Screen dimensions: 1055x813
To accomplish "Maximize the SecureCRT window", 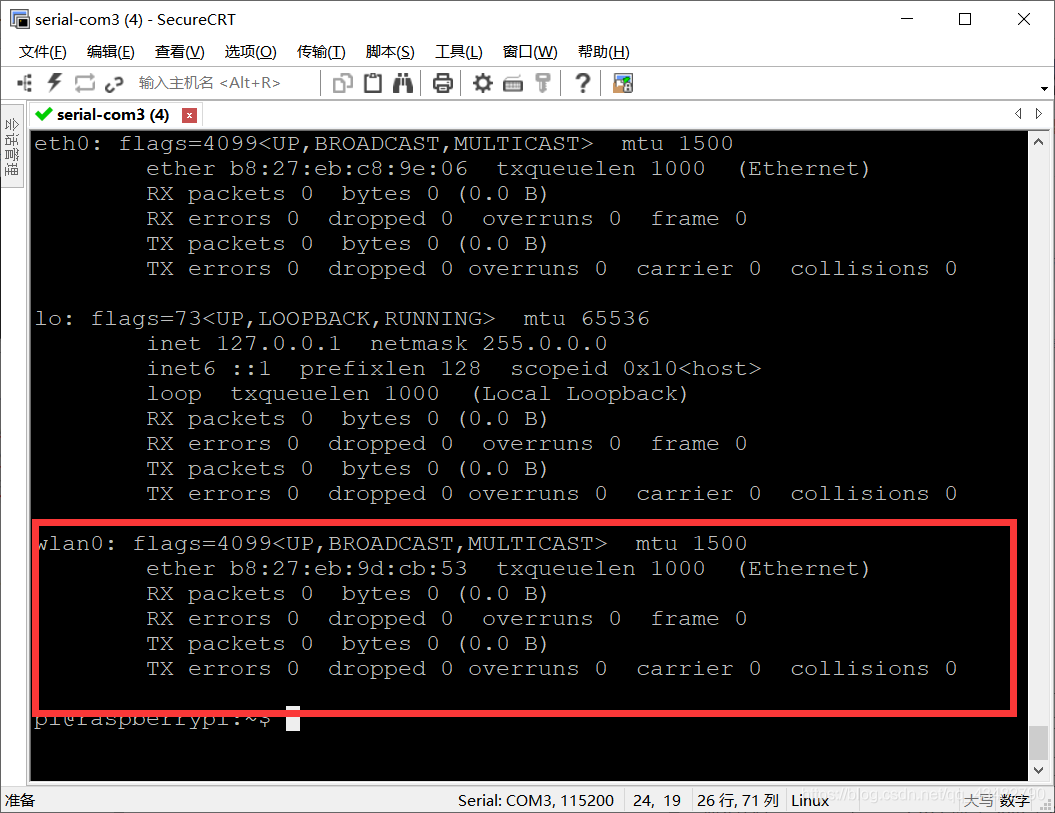I will coord(965,20).
